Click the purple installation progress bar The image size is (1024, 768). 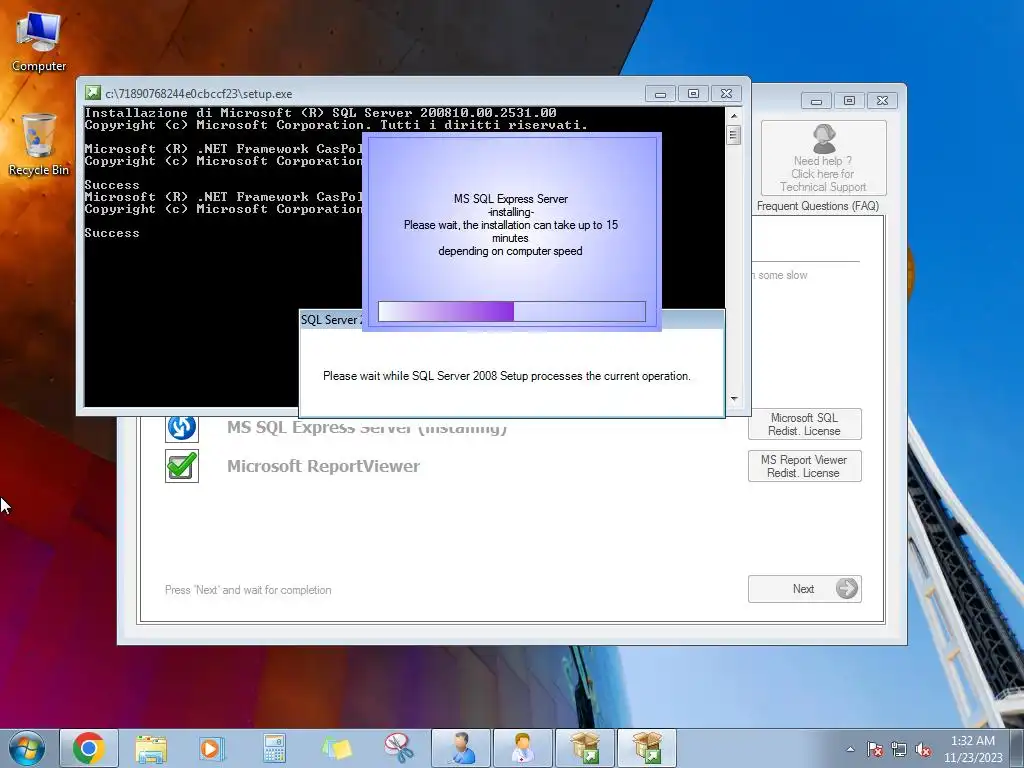coord(511,312)
